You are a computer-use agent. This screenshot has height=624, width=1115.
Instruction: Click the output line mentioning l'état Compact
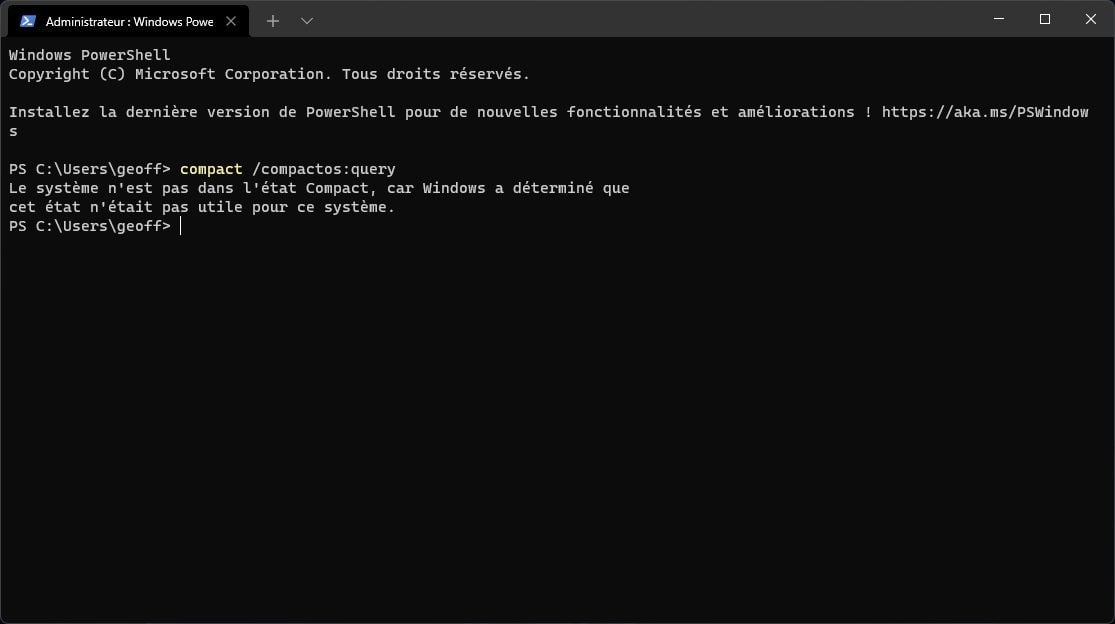(319, 188)
